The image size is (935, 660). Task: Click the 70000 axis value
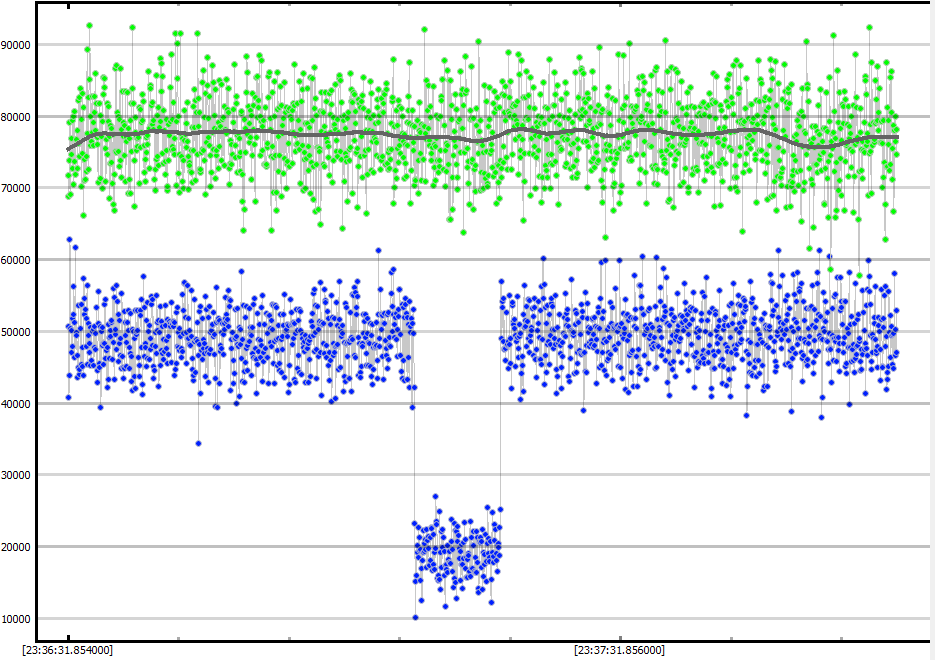point(16,188)
